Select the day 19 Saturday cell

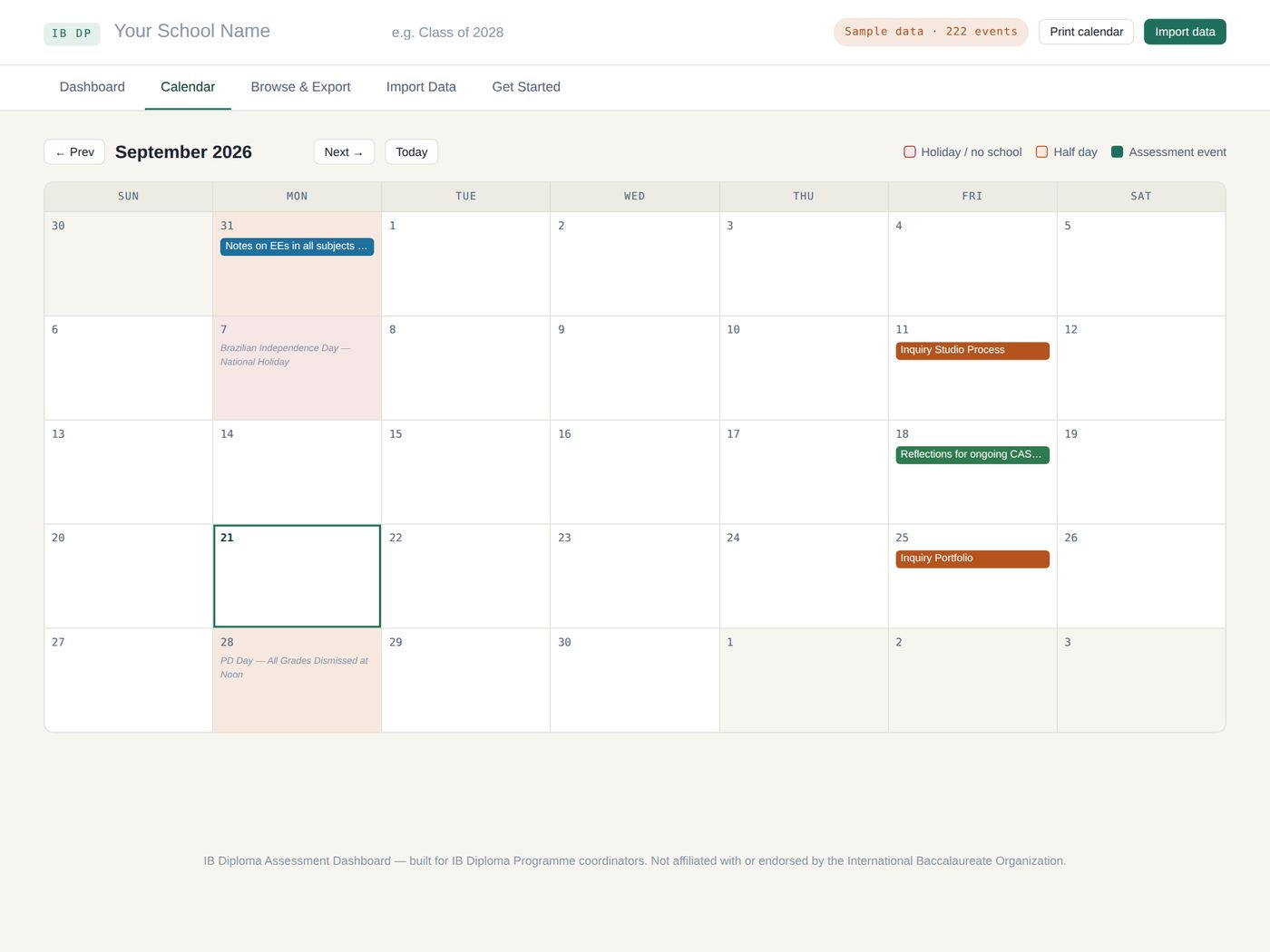(1141, 471)
